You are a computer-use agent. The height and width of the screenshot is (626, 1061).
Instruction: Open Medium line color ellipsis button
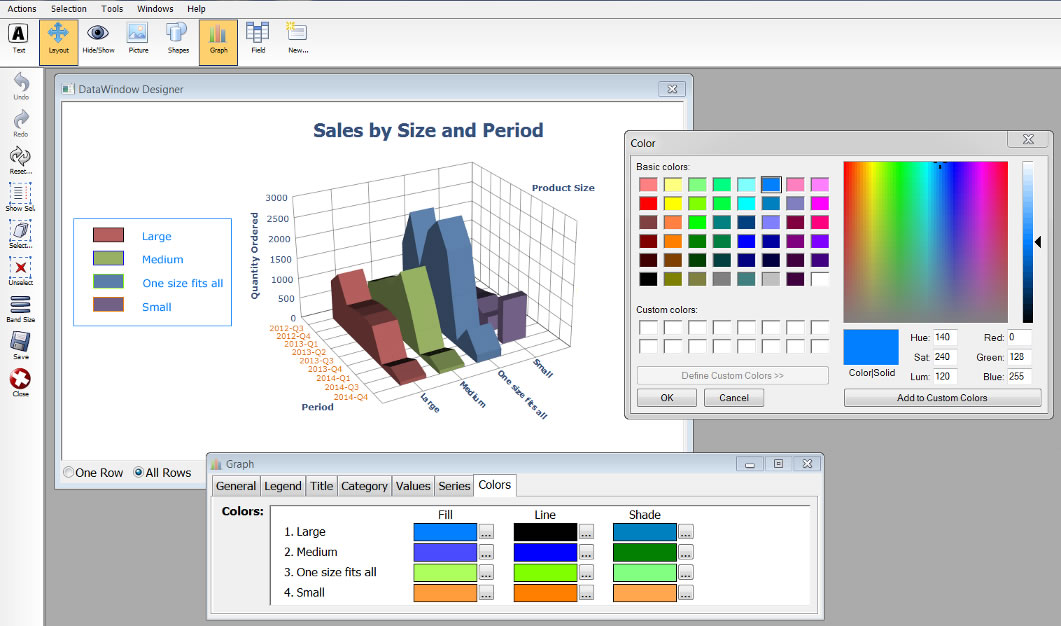tap(586, 552)
